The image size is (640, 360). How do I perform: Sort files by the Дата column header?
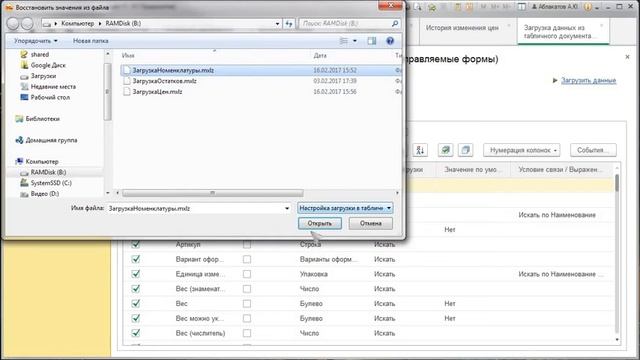tap(320, 56)
